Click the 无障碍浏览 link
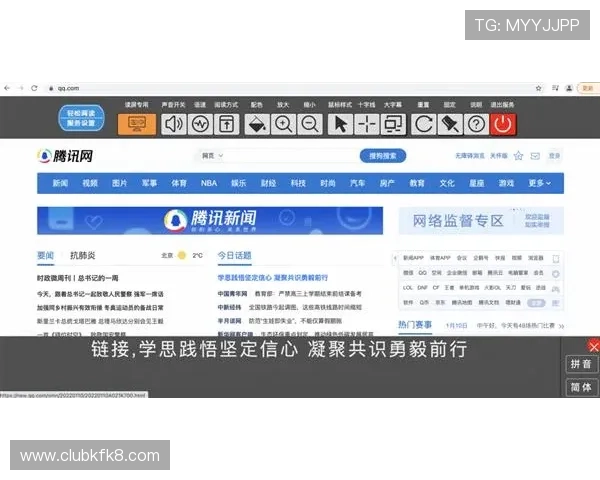Screen dimensions: 600x480 point(470,156)
